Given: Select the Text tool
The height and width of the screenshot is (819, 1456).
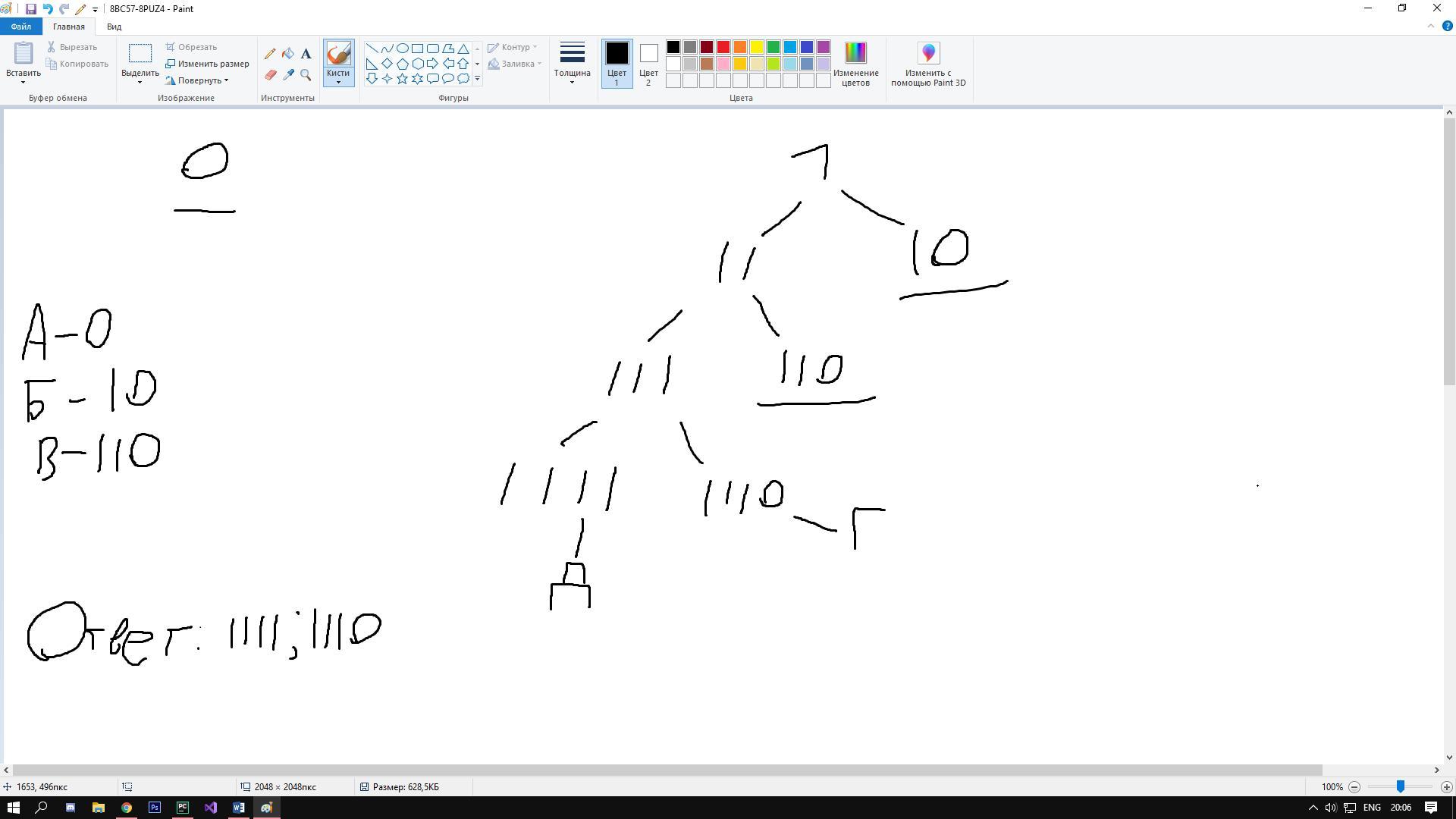Looking at the screenshot, I should 306,54.
